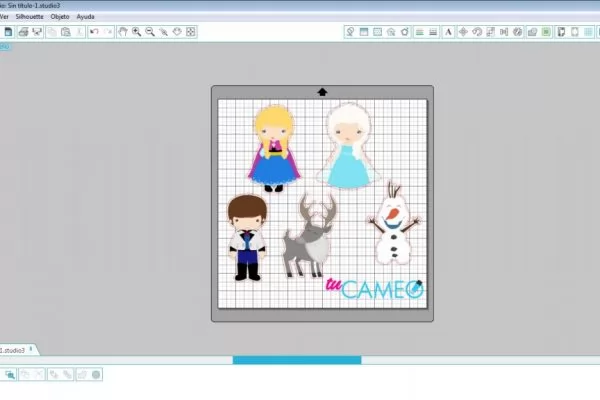Open the Modify panel icon
The width and height of the screenshot is (600, 400).
click(518, 32)
